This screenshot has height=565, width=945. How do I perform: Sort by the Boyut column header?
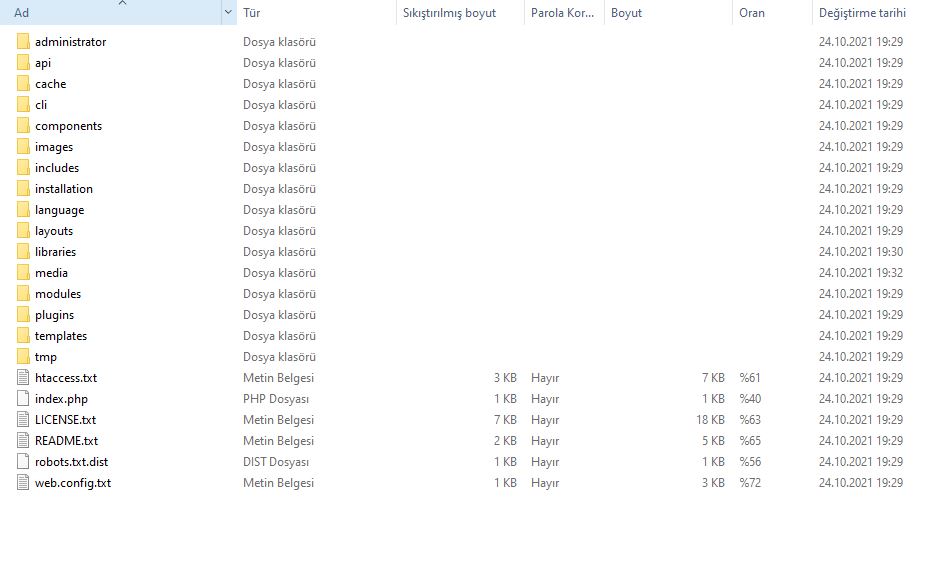(x=668, y=12)
